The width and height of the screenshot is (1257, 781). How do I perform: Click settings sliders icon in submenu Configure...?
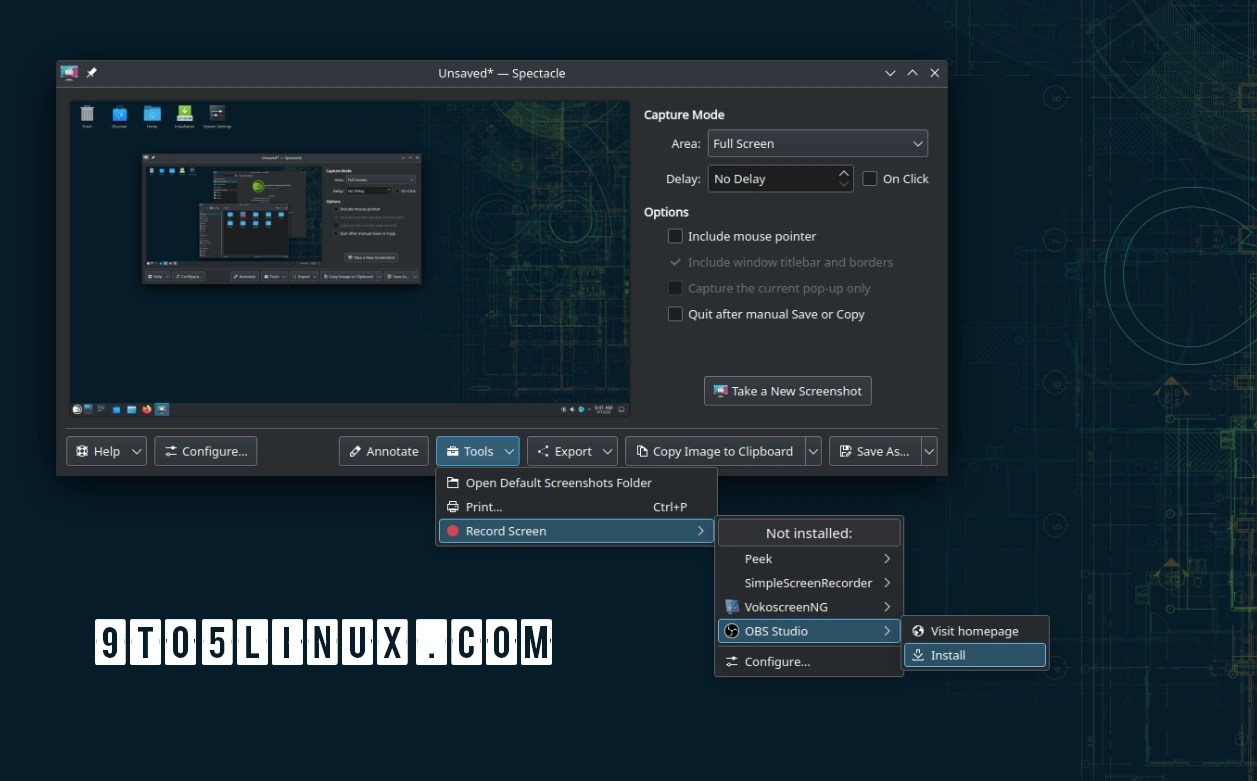pos(732,661)
